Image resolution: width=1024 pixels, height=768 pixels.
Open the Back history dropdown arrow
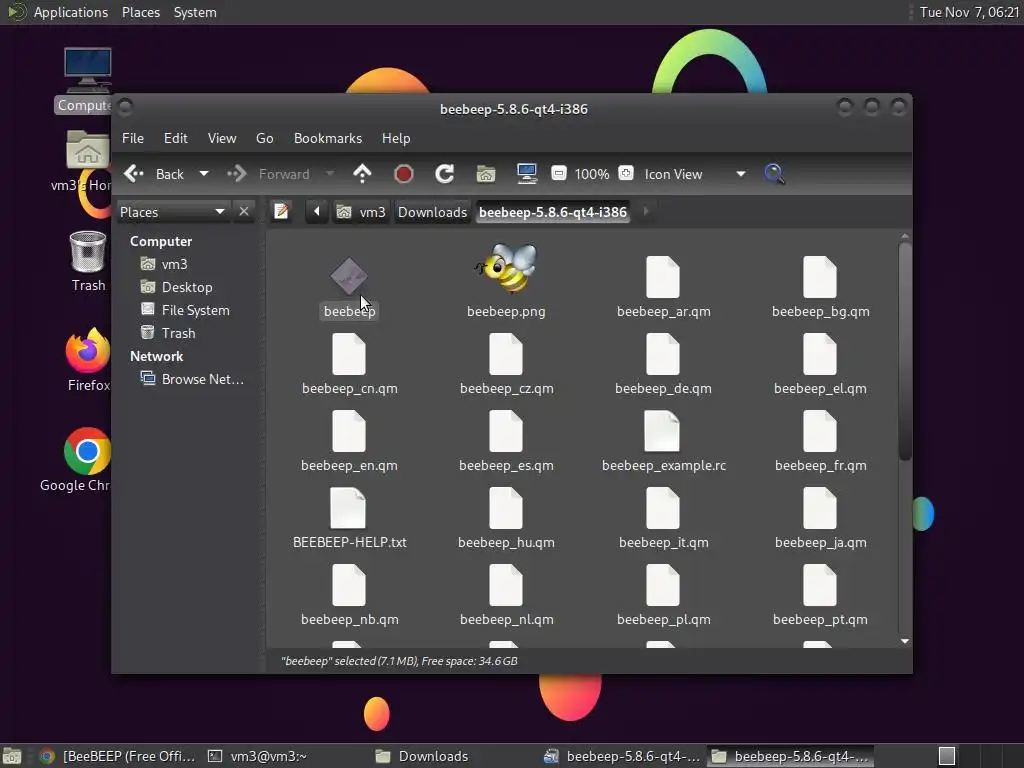[x=204, y=174]
